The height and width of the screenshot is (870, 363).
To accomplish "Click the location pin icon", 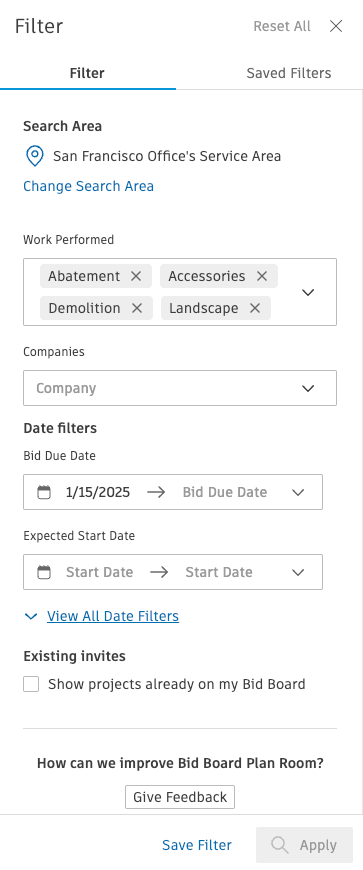I will 35,156.
